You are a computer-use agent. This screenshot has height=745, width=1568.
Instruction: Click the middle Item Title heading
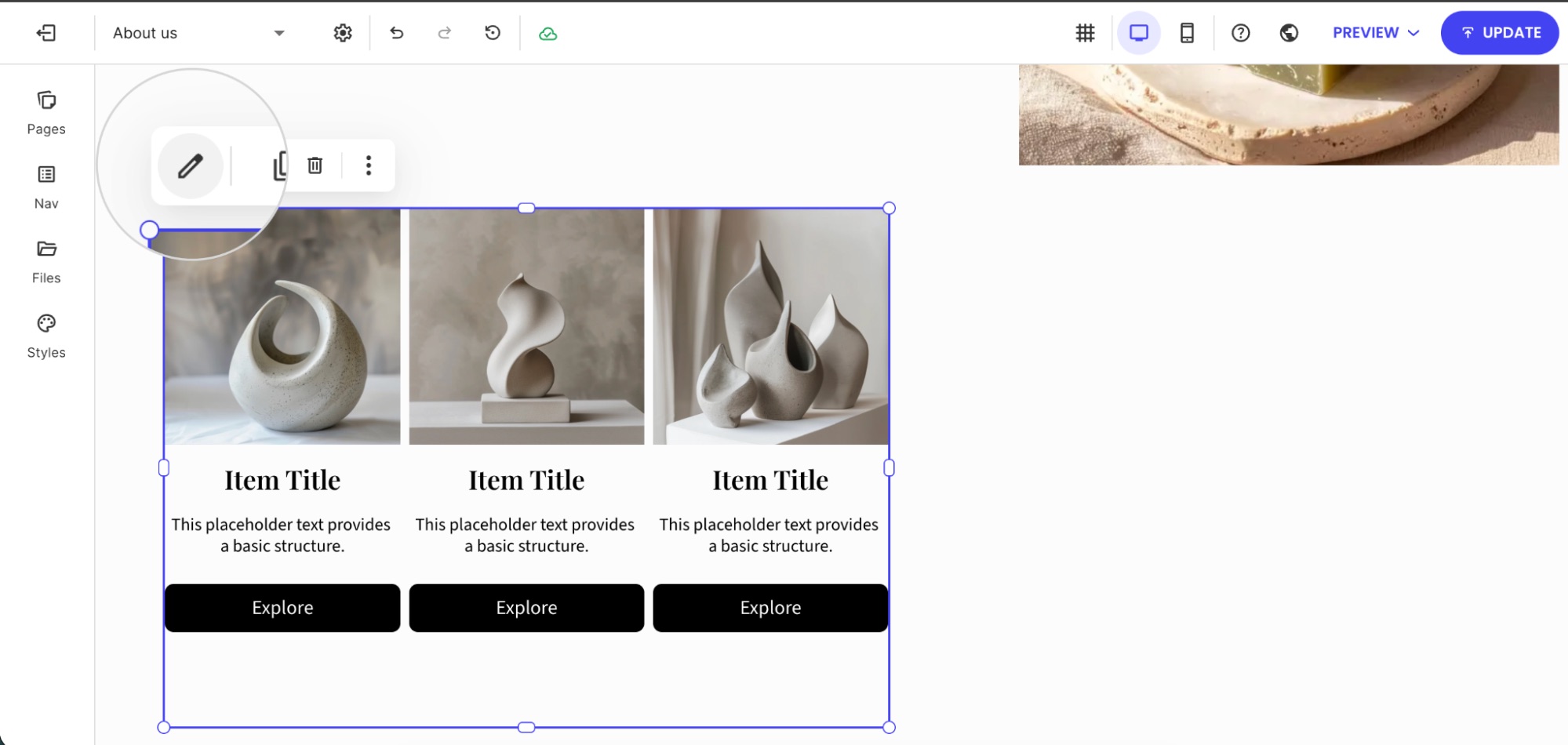pyautogui.click(x=526, y=480)
